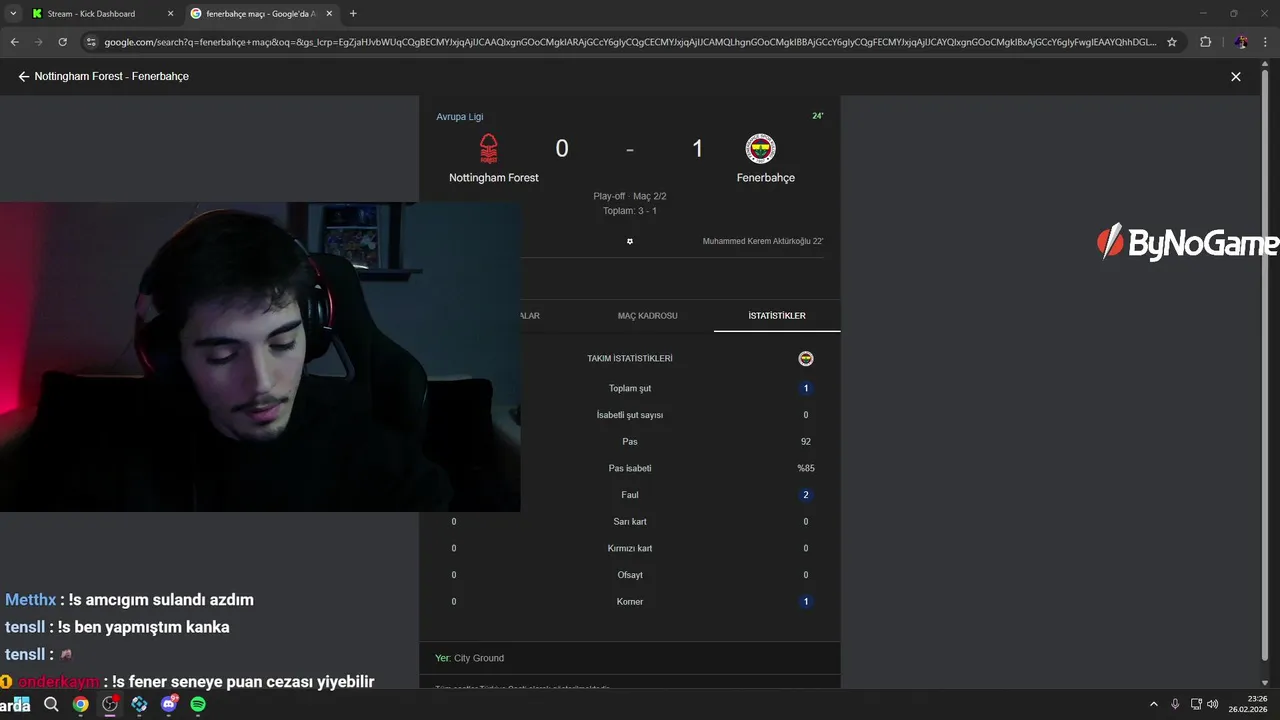Click the Toplam: 3 - 1 aggregate text
The height and width of the screenshot is (720, 1280).
(630, 211)
